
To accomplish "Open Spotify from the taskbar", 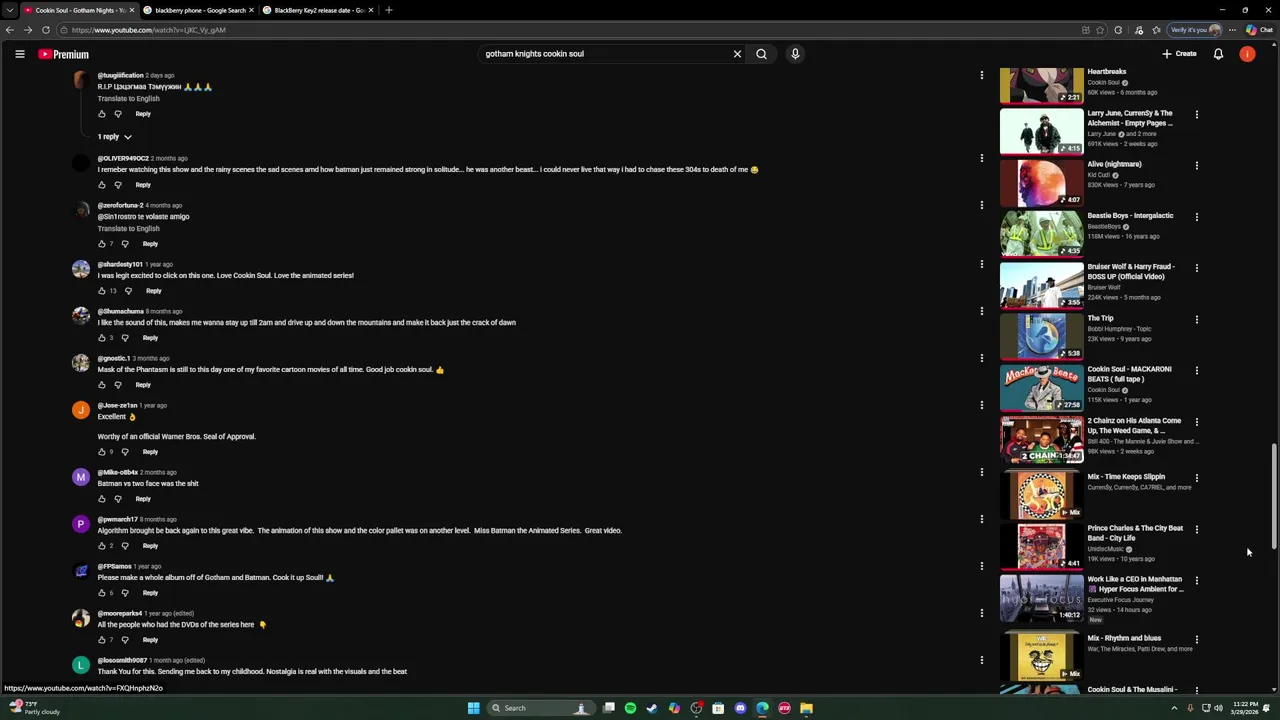I will pos(630,708).
